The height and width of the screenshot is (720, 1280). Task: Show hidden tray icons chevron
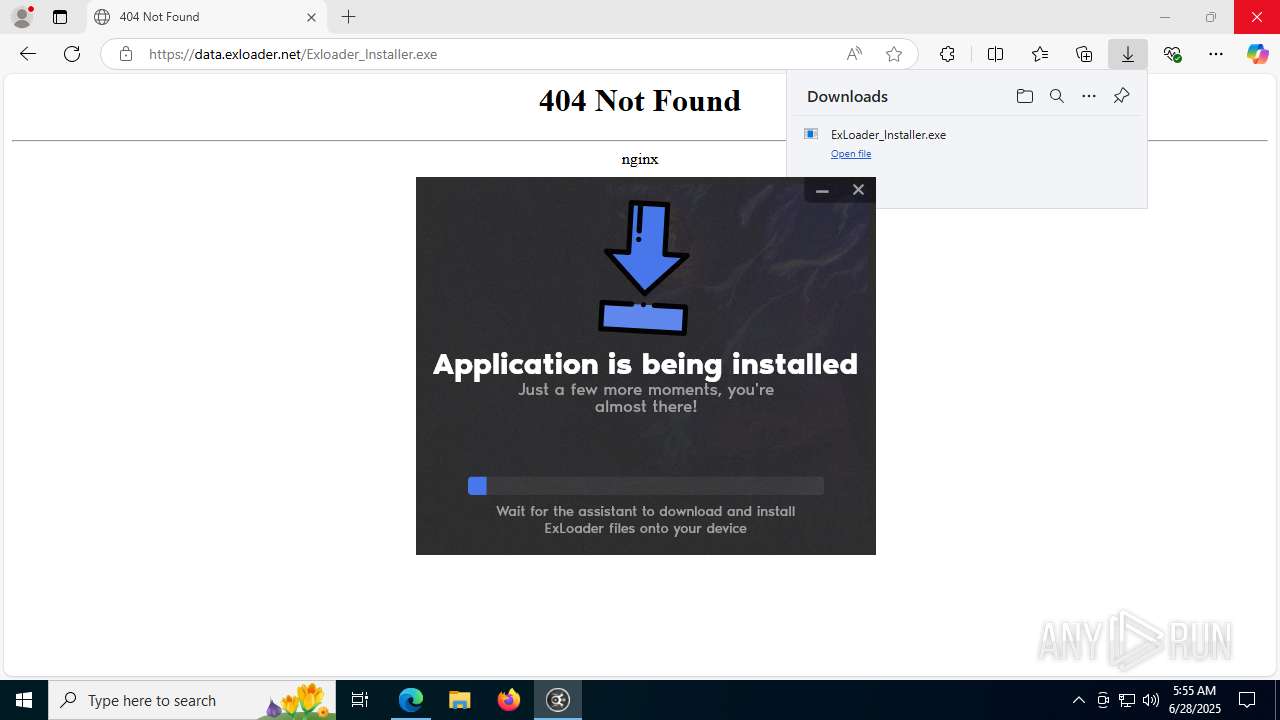(1078, 700)
